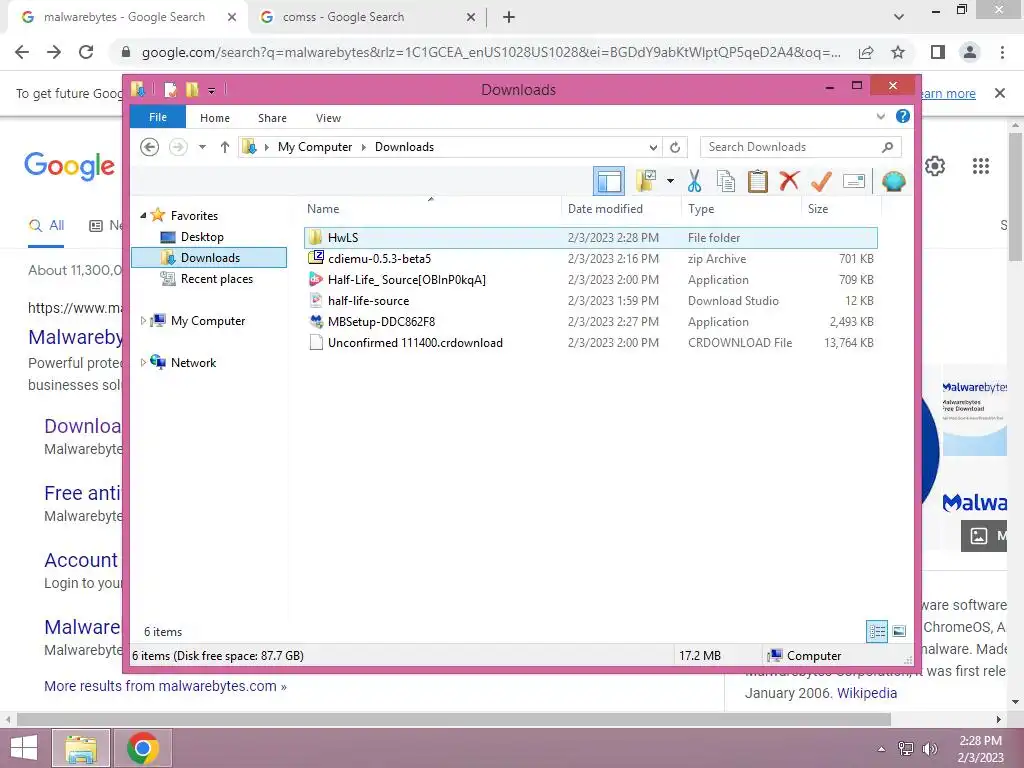
Task: Open the File ribbon tab
Action: click(x=157, y=118)
